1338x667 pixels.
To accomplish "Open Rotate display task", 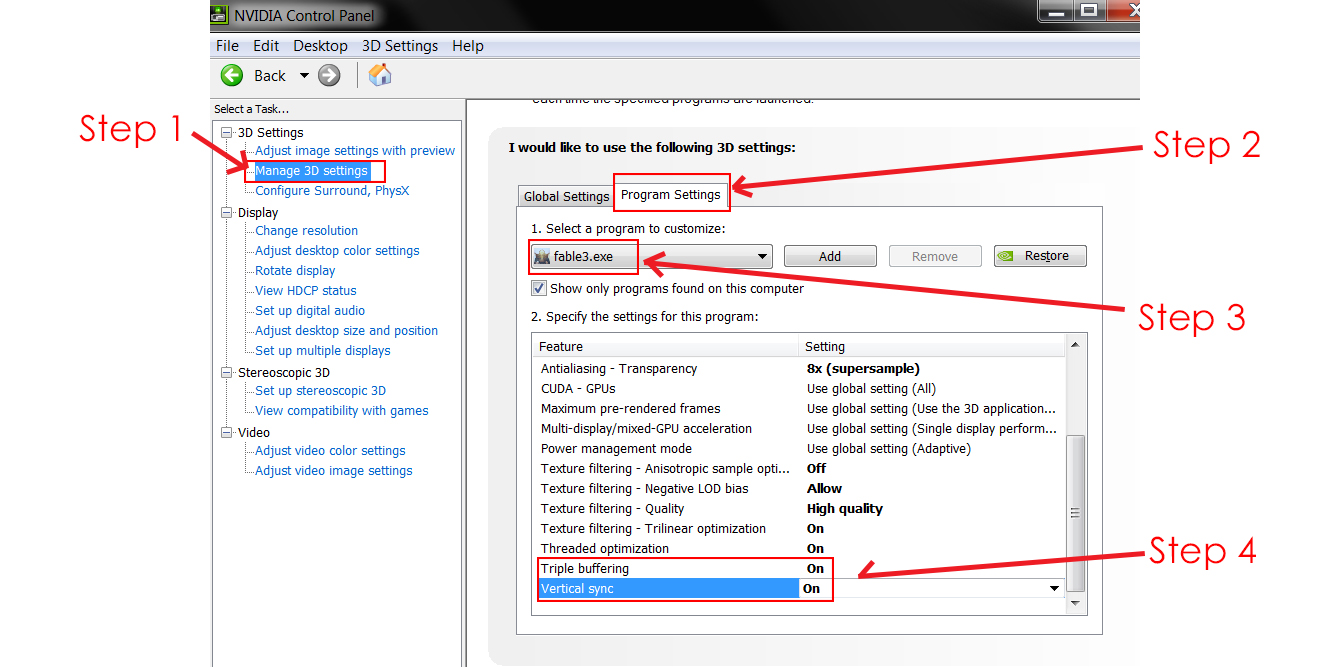I will tap(295, 271).
